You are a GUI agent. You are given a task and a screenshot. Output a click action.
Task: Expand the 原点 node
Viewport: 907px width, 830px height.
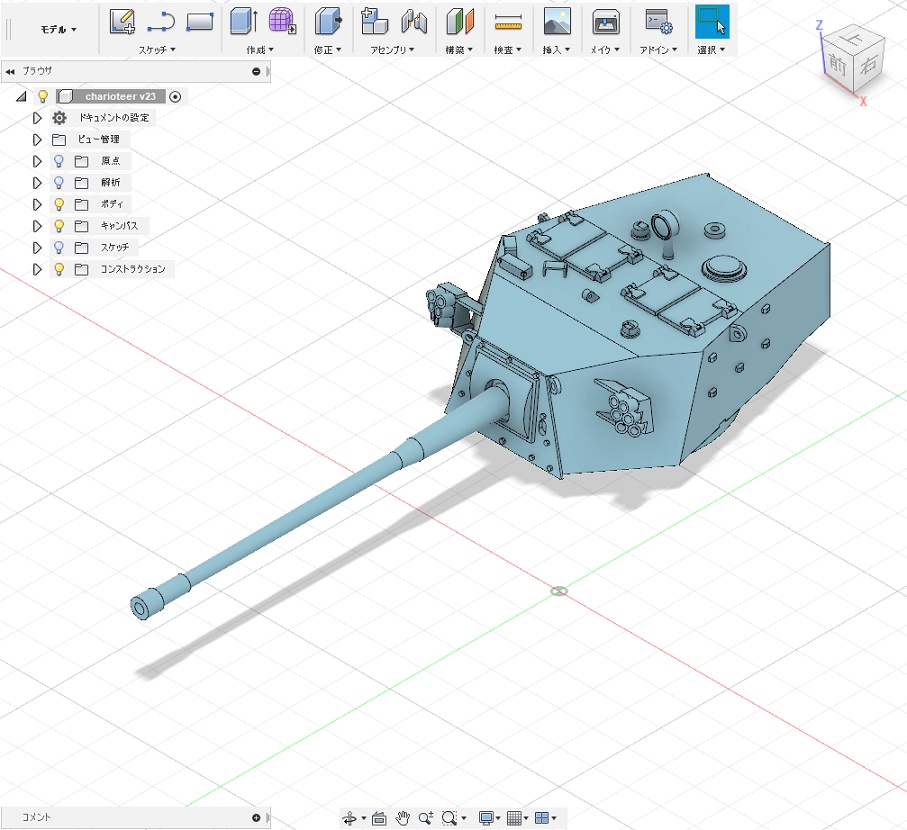click(37, 161)
